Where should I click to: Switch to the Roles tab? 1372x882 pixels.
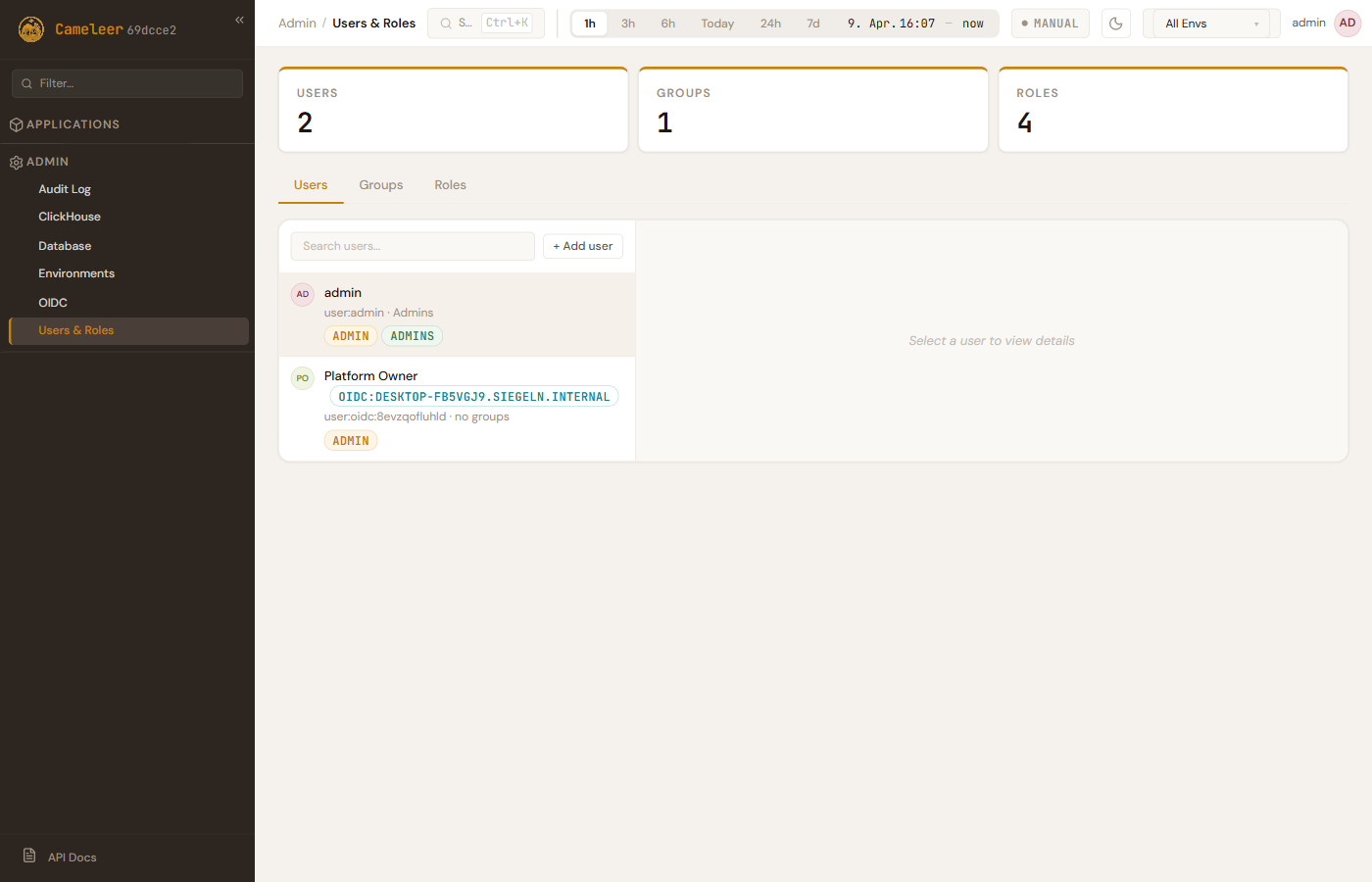(x=450, y=185)
